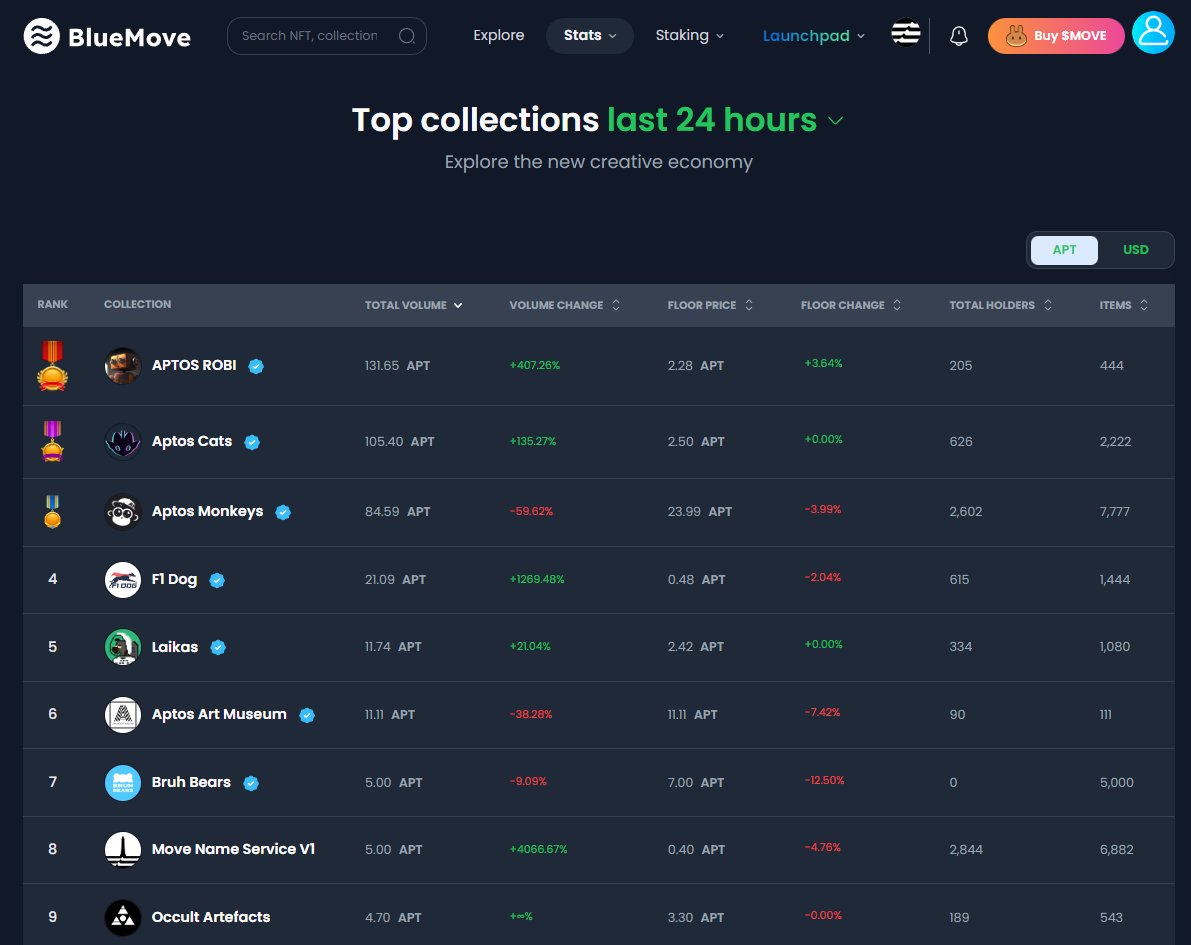Click the silver medal rank 2 icon

point(52,441)
